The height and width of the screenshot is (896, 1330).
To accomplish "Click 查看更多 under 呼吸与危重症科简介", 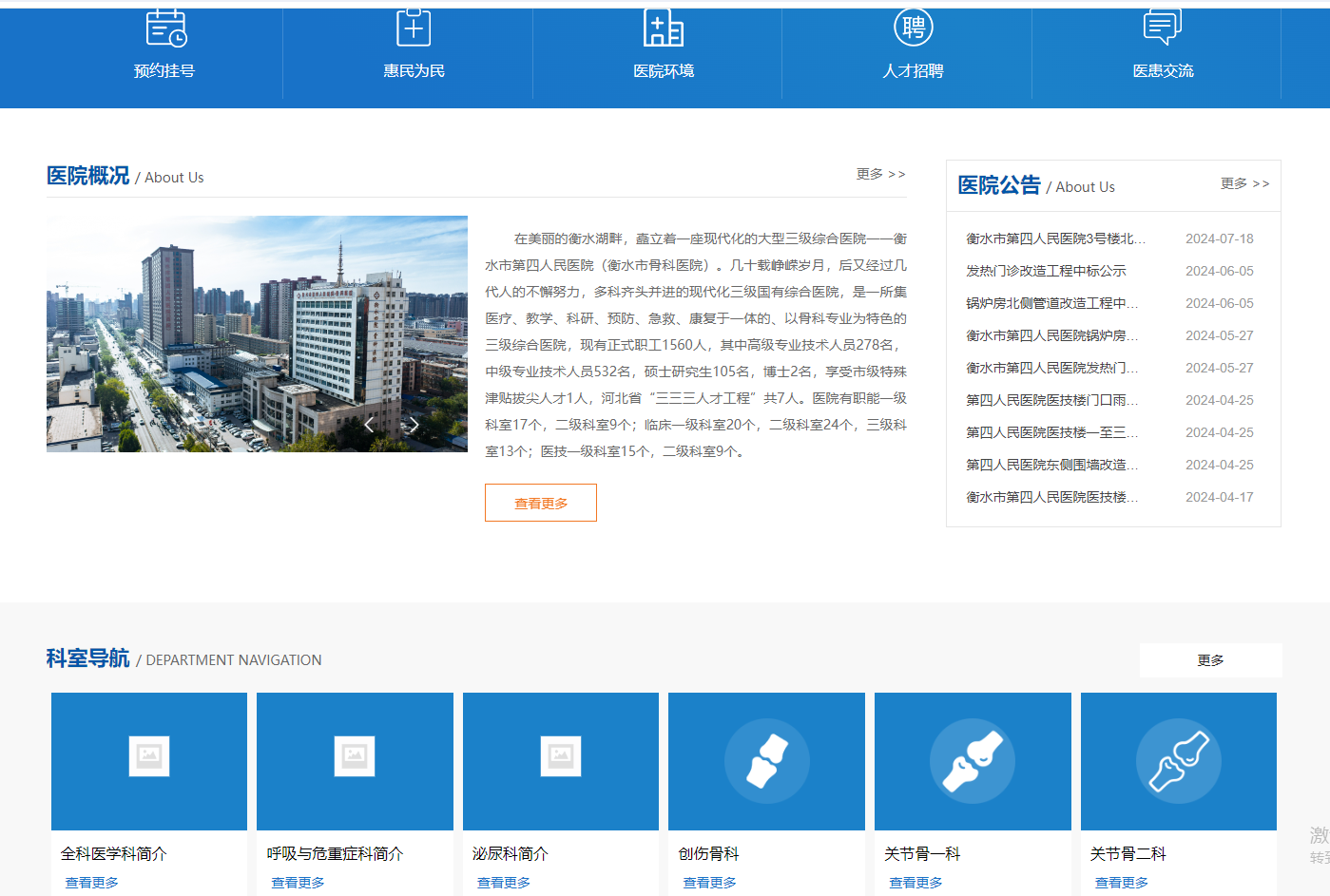I will [x=298, y=883].
